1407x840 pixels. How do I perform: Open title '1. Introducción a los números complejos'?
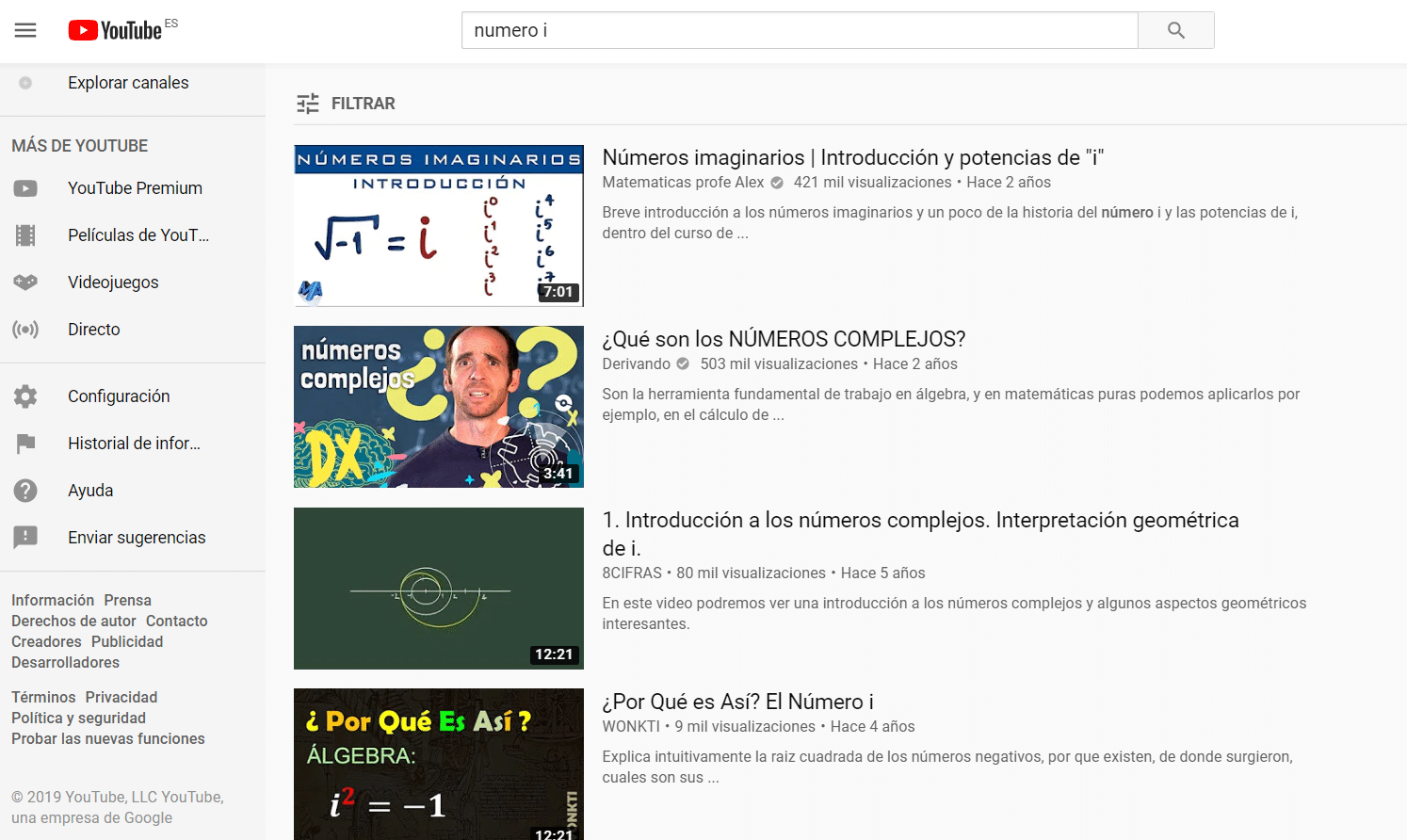tap(920, 533)
